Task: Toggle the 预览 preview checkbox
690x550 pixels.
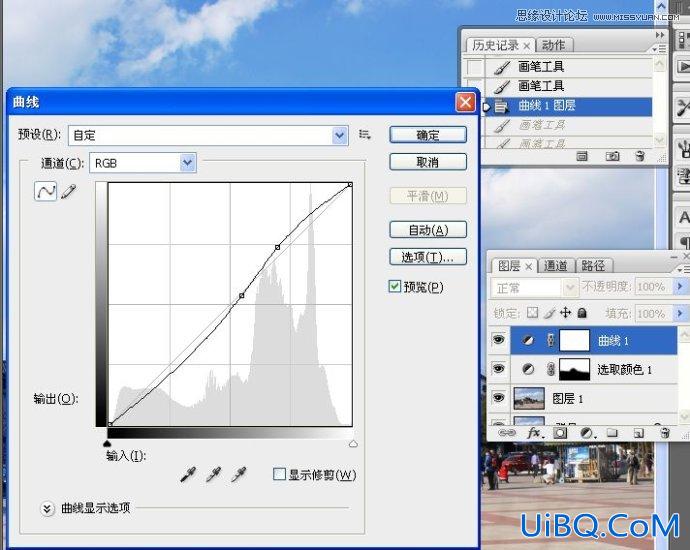Action: point(395,286)
